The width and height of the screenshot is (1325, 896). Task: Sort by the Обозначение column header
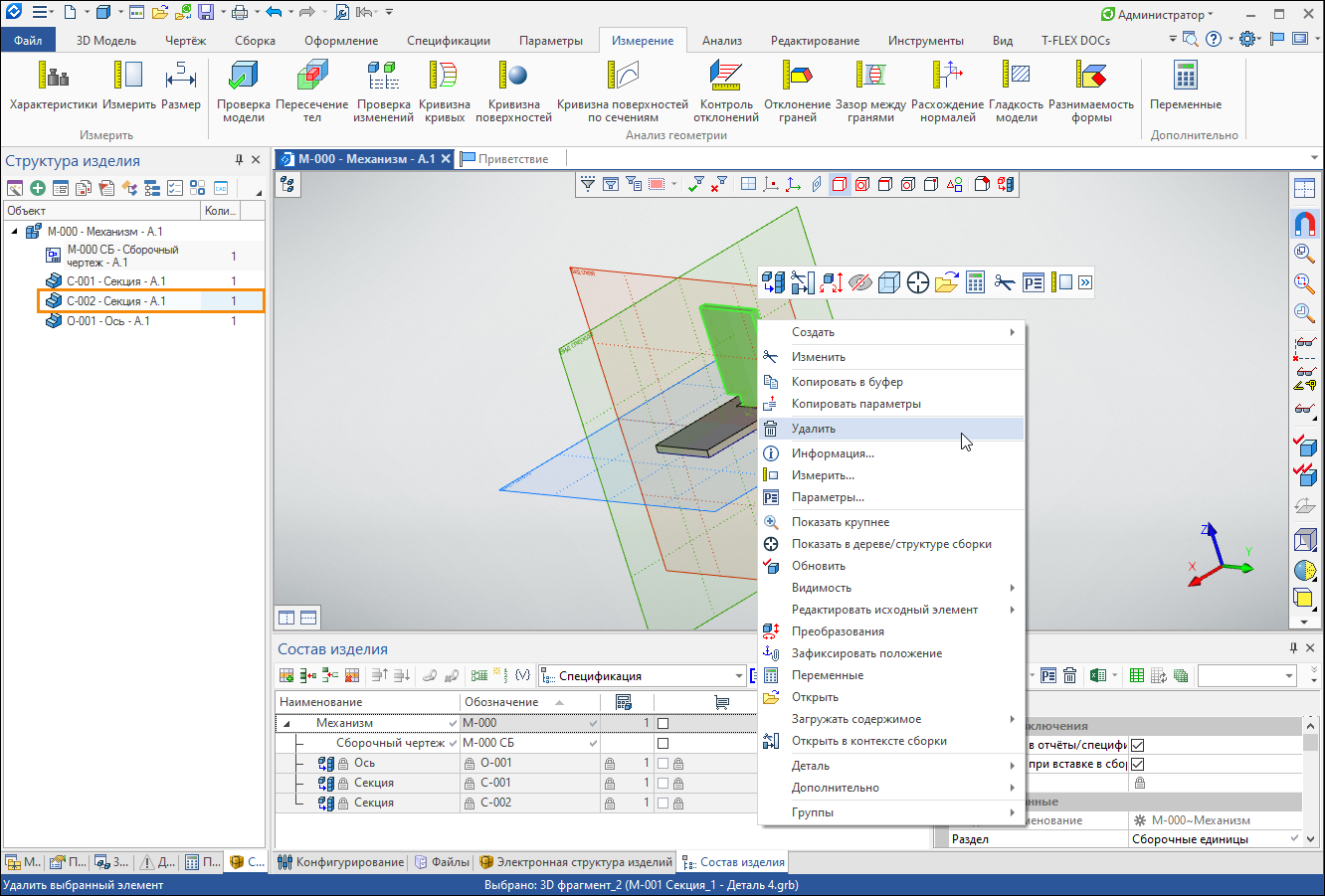(530, 702)
